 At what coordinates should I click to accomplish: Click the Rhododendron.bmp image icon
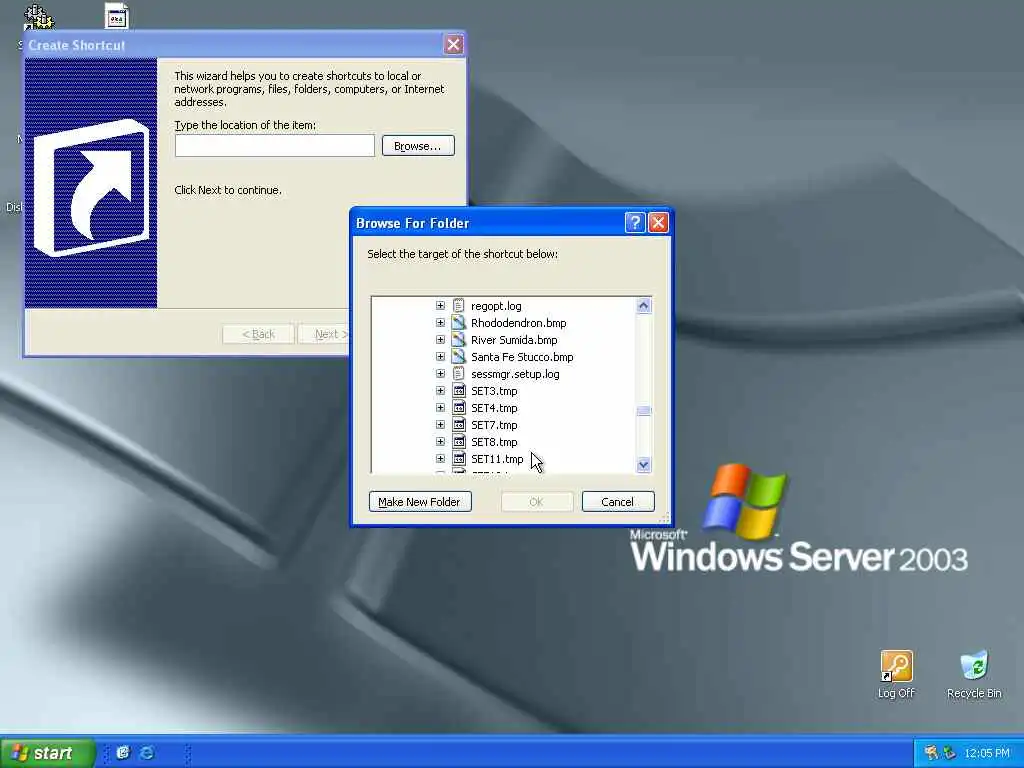pyautogui.click(x=458, y=323)
